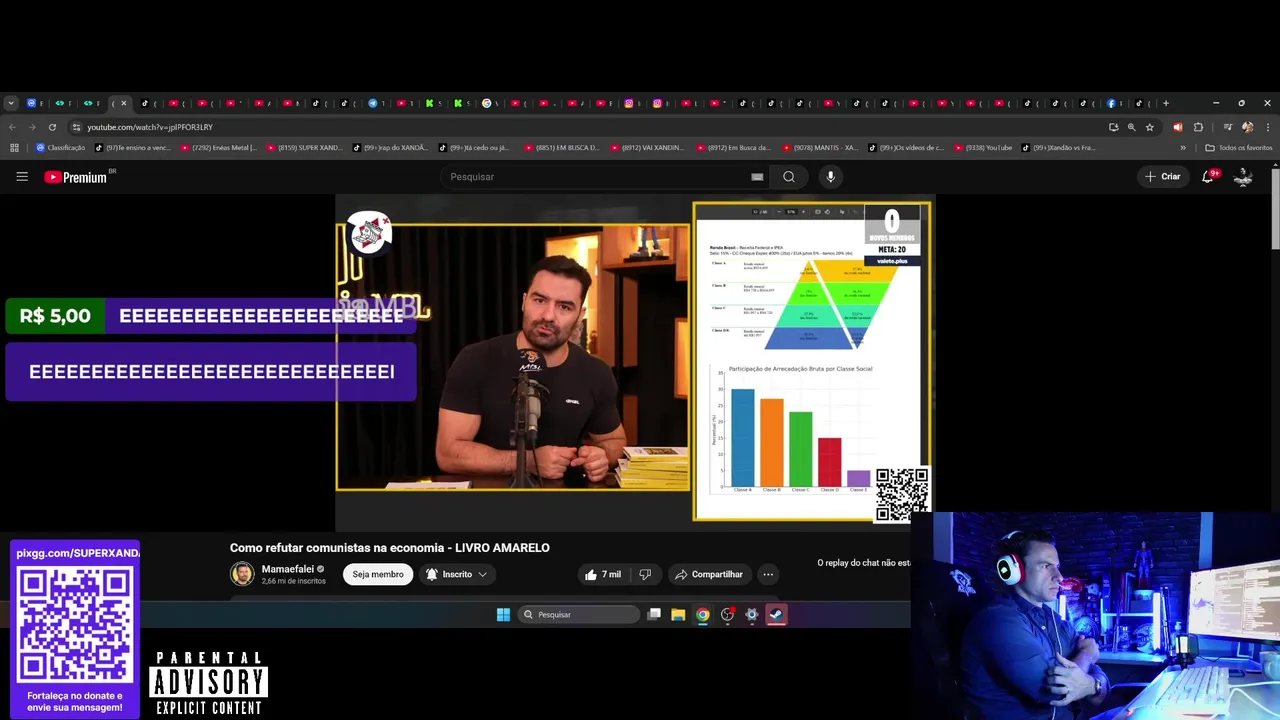Open Task View in taskbar

(x=654, y=615)
